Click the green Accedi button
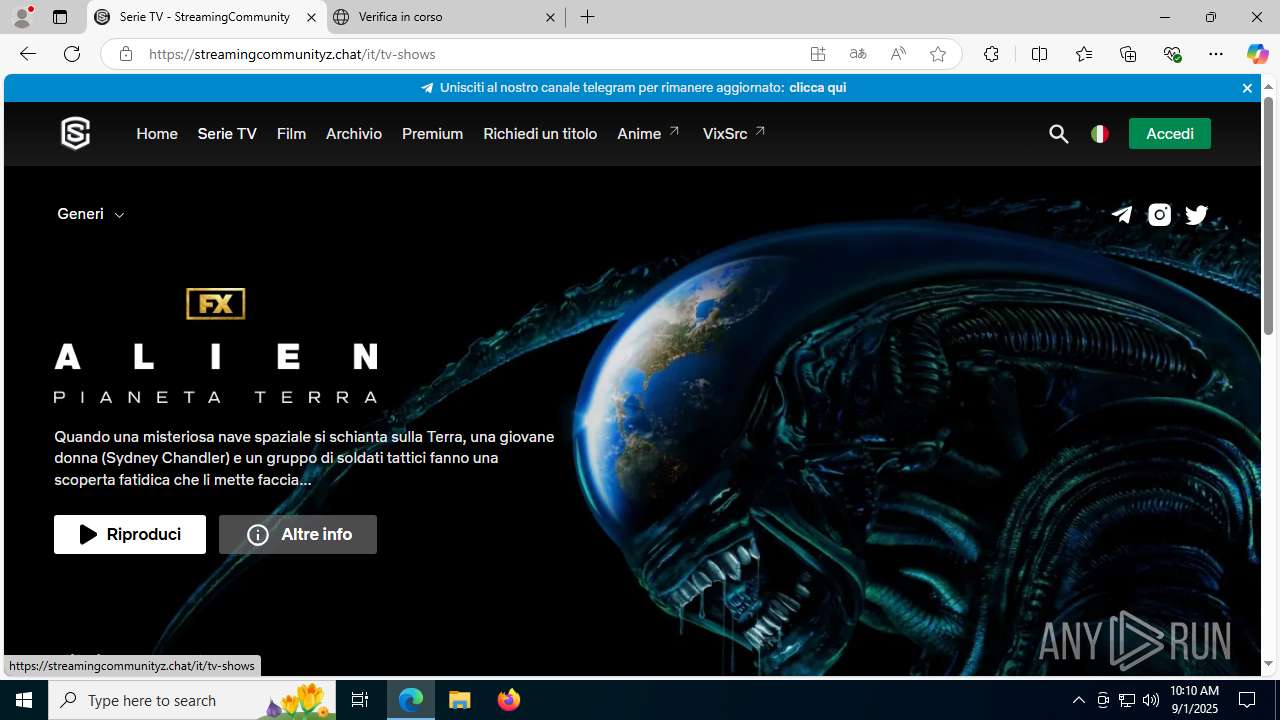The width and height of the screenshot is (1280, 720). point(1170,134)
